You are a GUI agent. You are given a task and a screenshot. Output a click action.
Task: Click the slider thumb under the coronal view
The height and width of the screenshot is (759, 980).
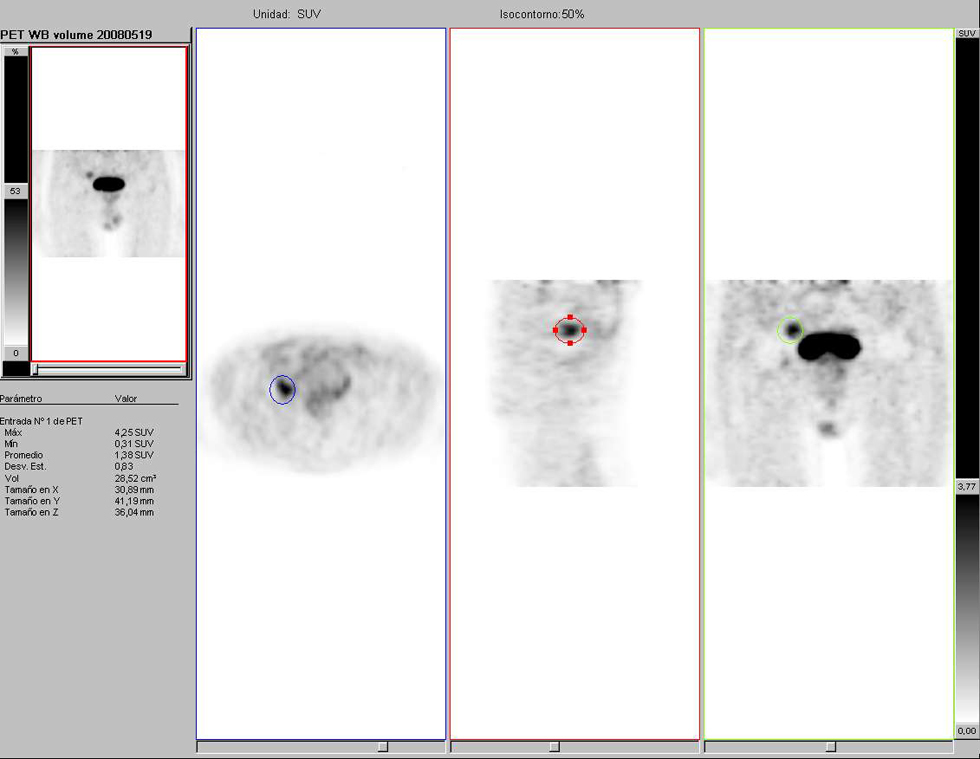tap(830, 747)
